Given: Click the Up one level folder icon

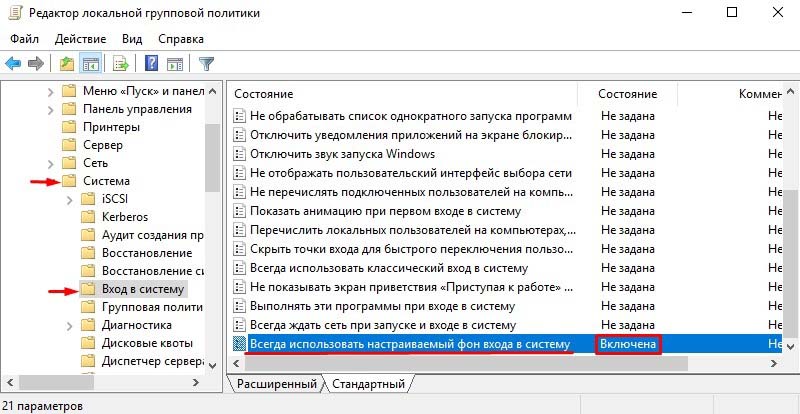Looking at the screenshot, I should [x=66, y=63].
